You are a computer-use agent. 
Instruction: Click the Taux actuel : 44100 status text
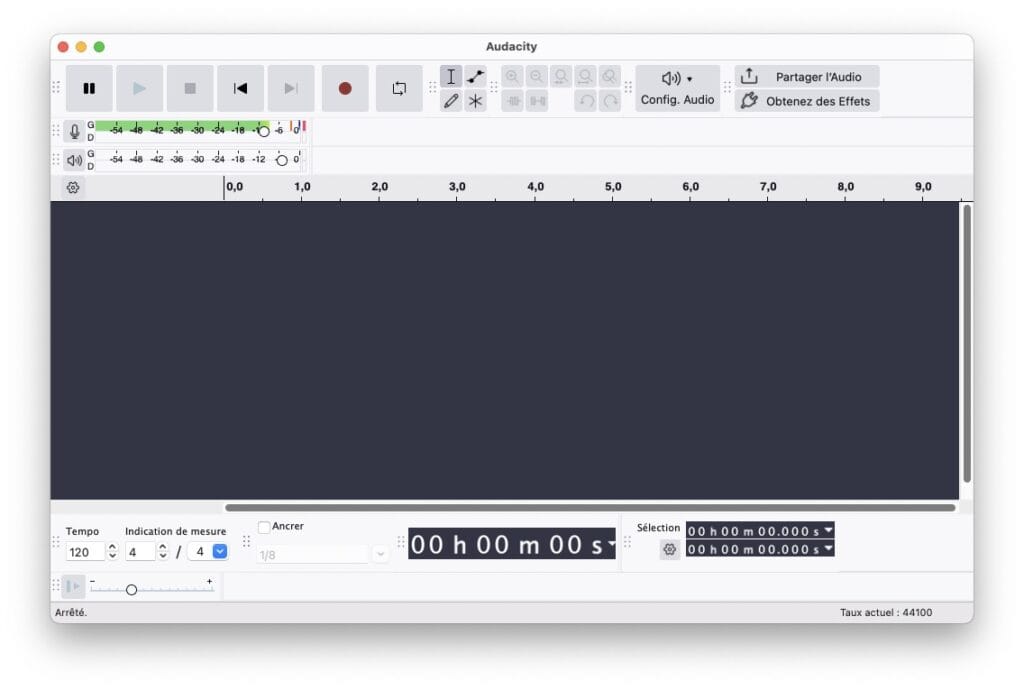click(886, 612)
